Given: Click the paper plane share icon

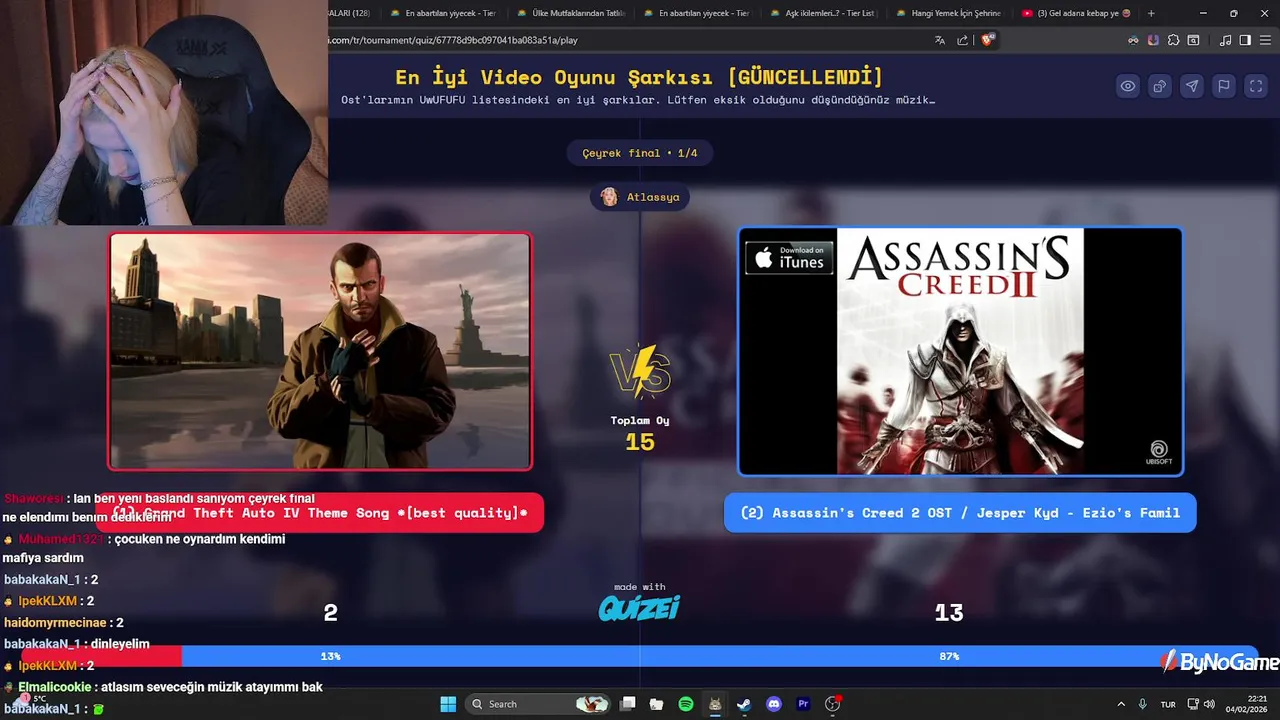Looking at the screenshot, I should coord(1192,86).
